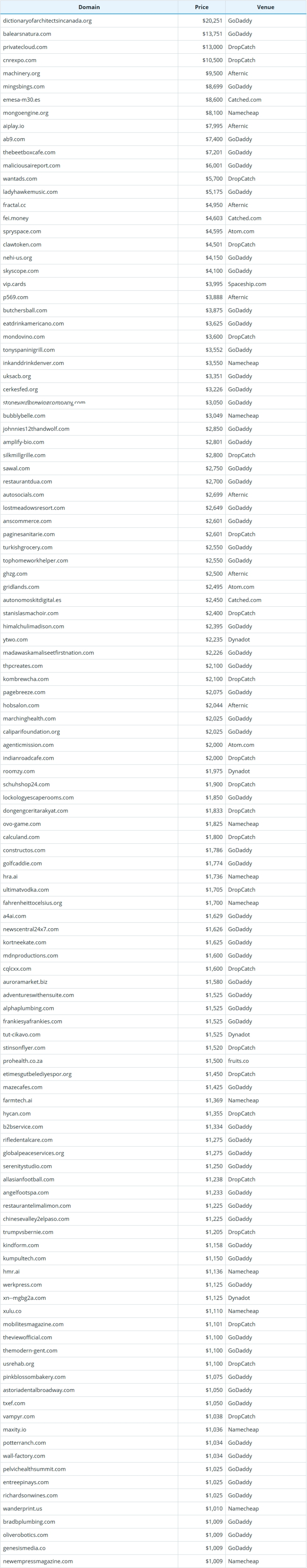This screenshot has height=1568, width=307.
Task: Click the ghzg.com domain name
Action: point(15,573)
